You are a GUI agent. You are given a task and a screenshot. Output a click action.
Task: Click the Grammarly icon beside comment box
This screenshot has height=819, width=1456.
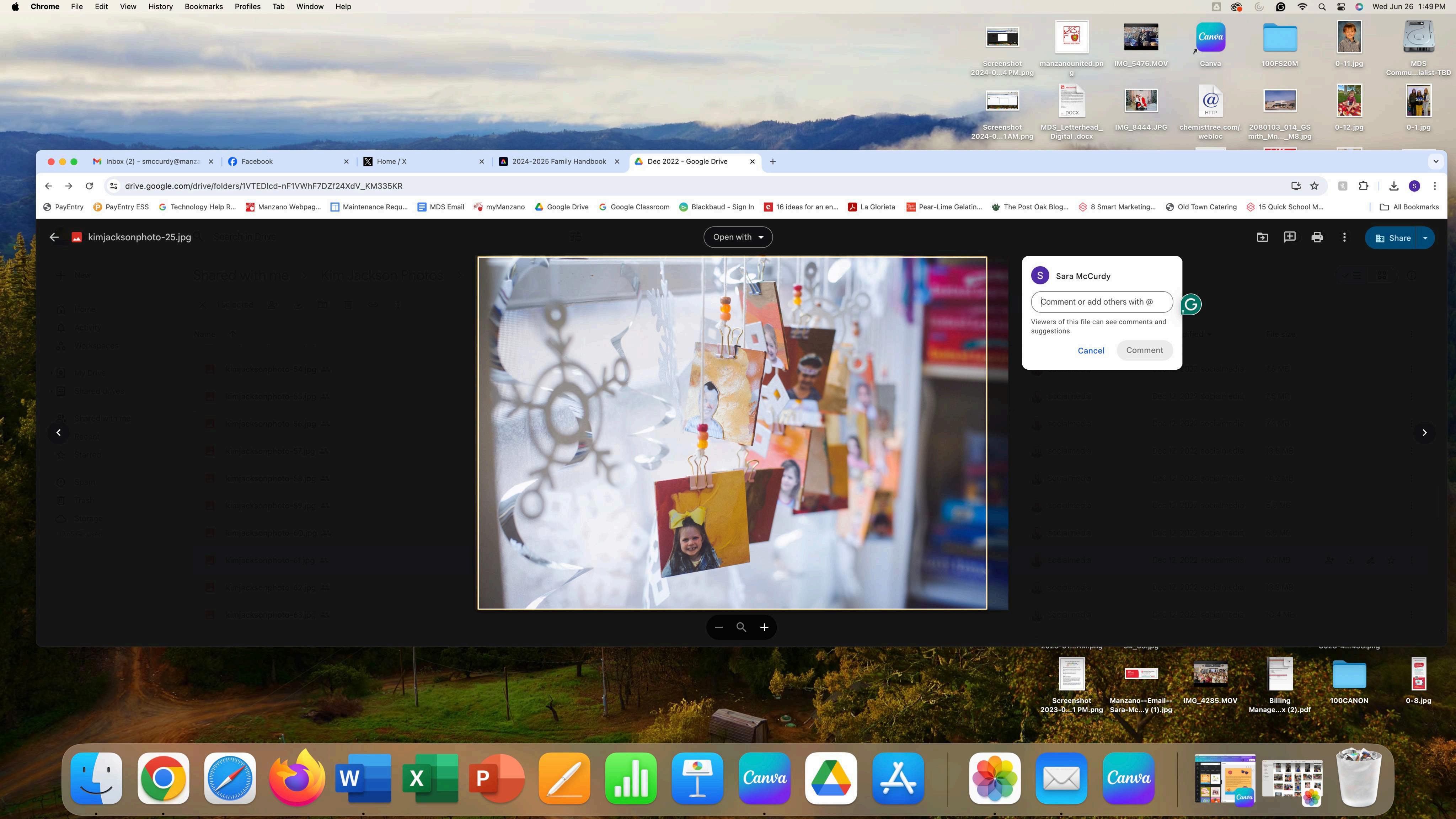point(1190,305)
